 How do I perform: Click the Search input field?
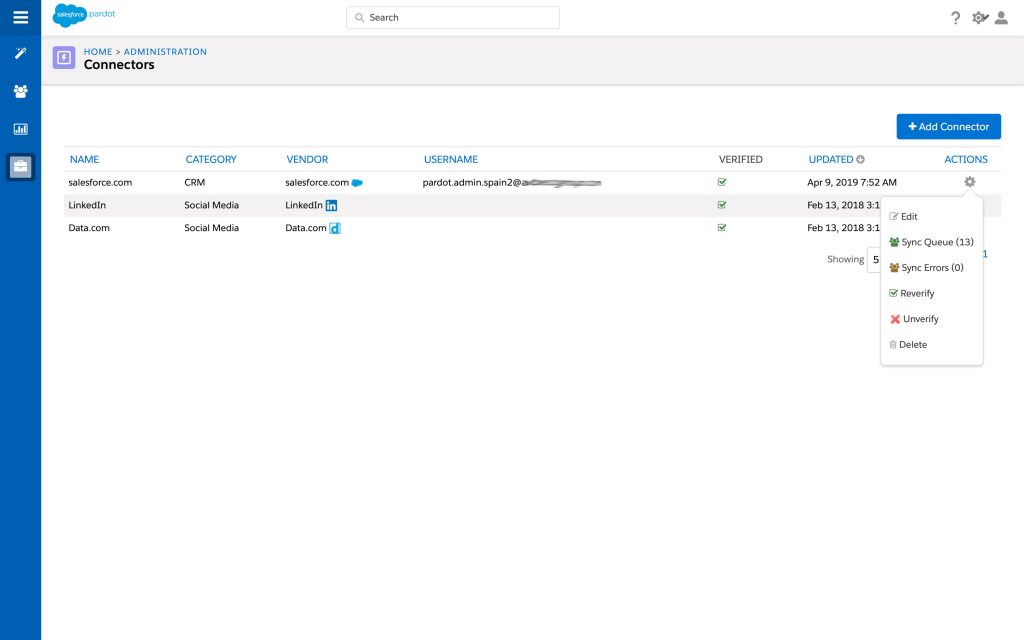(453, 18)
